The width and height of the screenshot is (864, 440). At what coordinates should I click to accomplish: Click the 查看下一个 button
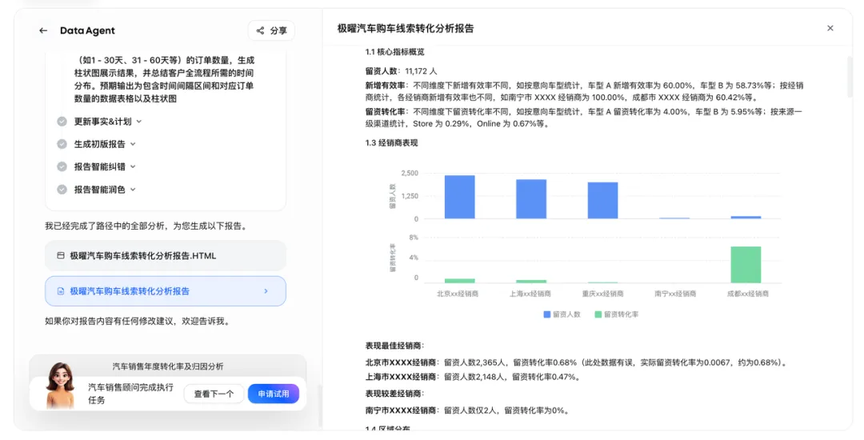point(214,394)
